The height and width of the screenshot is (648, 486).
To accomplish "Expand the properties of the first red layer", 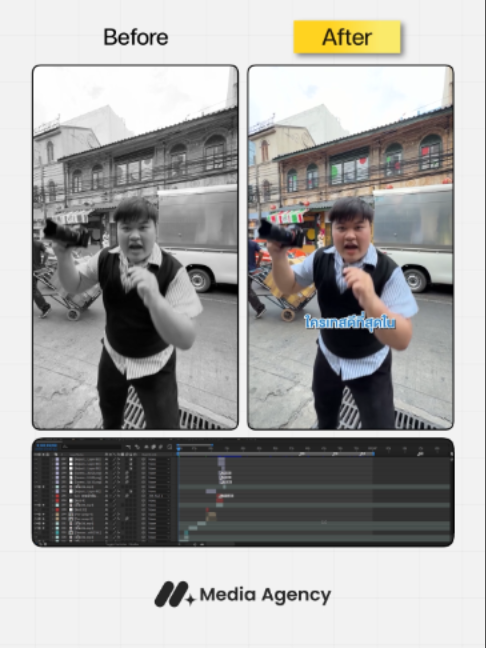I will [x=52, y=496].
